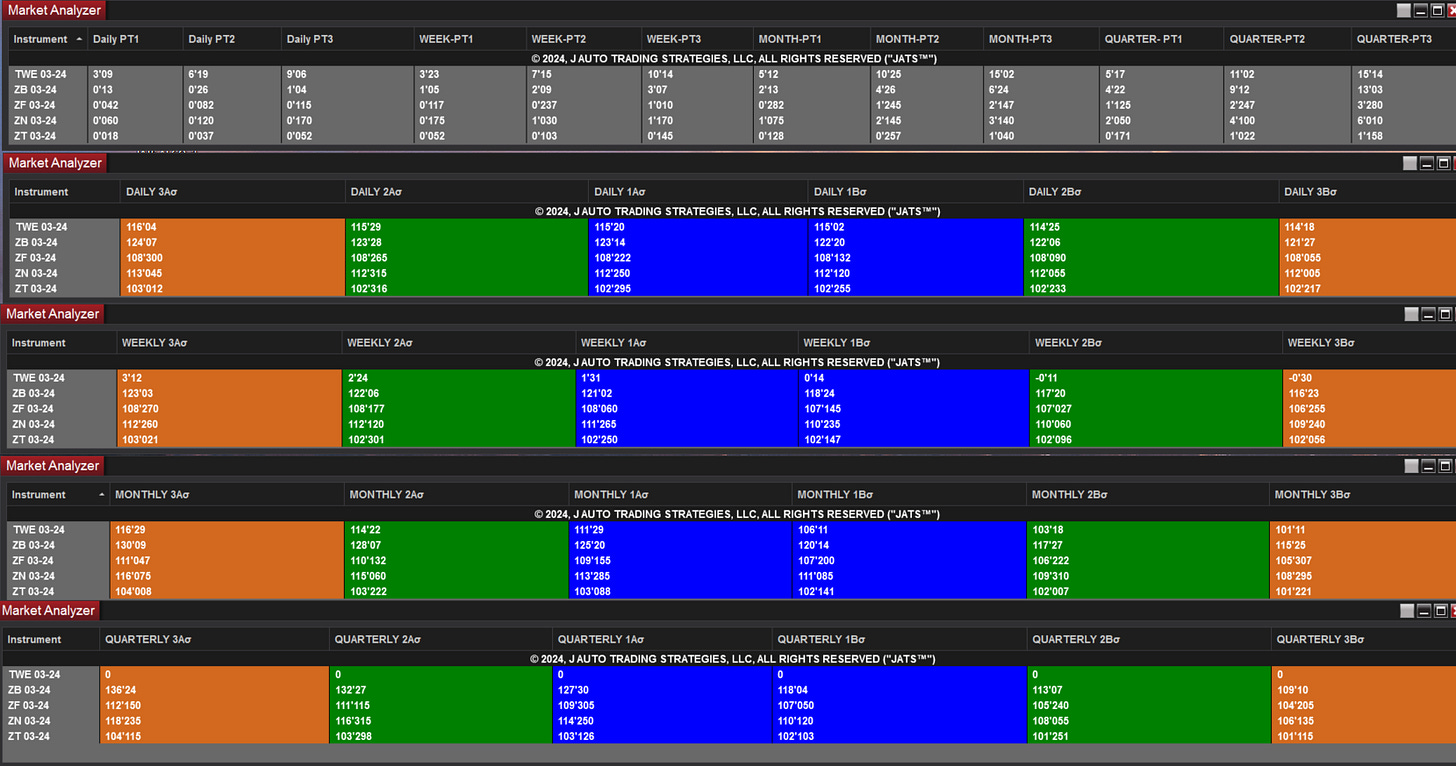Select the WEEK-PT3 column header
The width and height of the screenshot is (1456, 766).
point(697,39)
